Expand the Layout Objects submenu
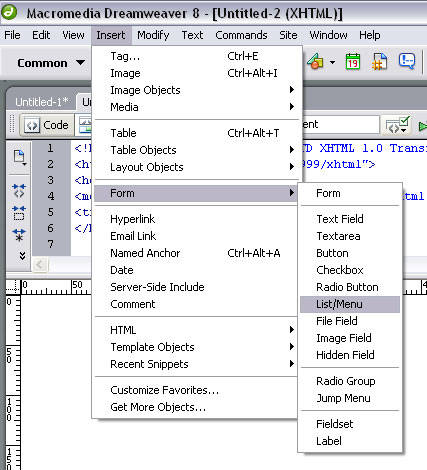 197,167
